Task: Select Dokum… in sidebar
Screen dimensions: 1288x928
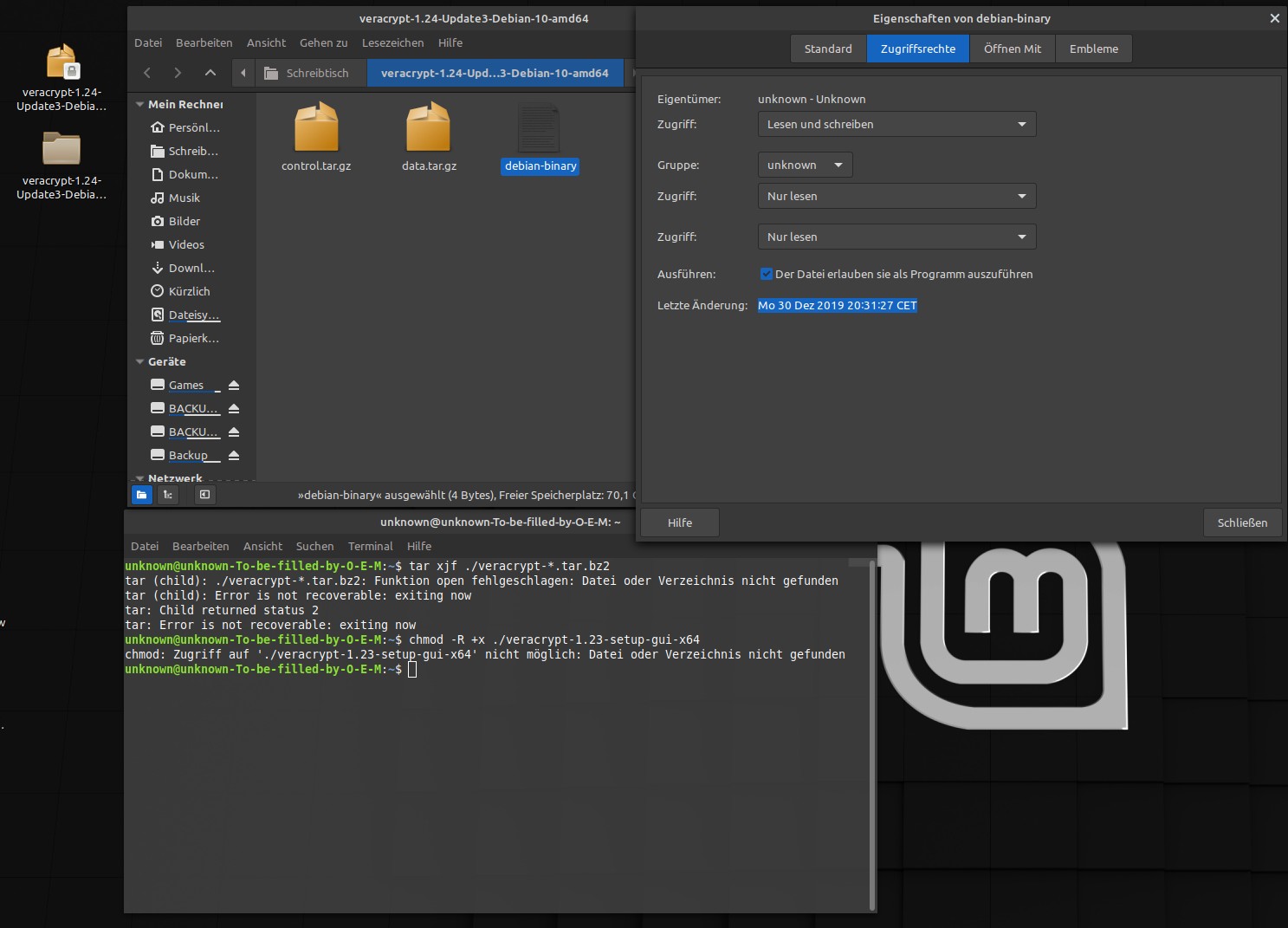Action: [x=185, y=174]
